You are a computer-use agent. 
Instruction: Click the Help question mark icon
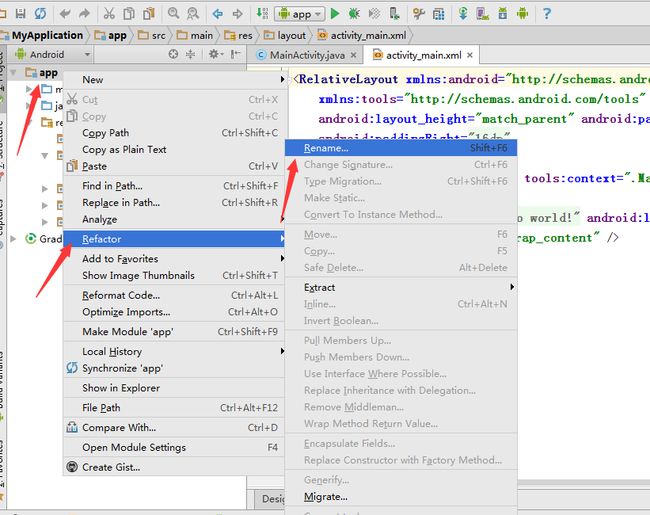click(x=547, y=14)
